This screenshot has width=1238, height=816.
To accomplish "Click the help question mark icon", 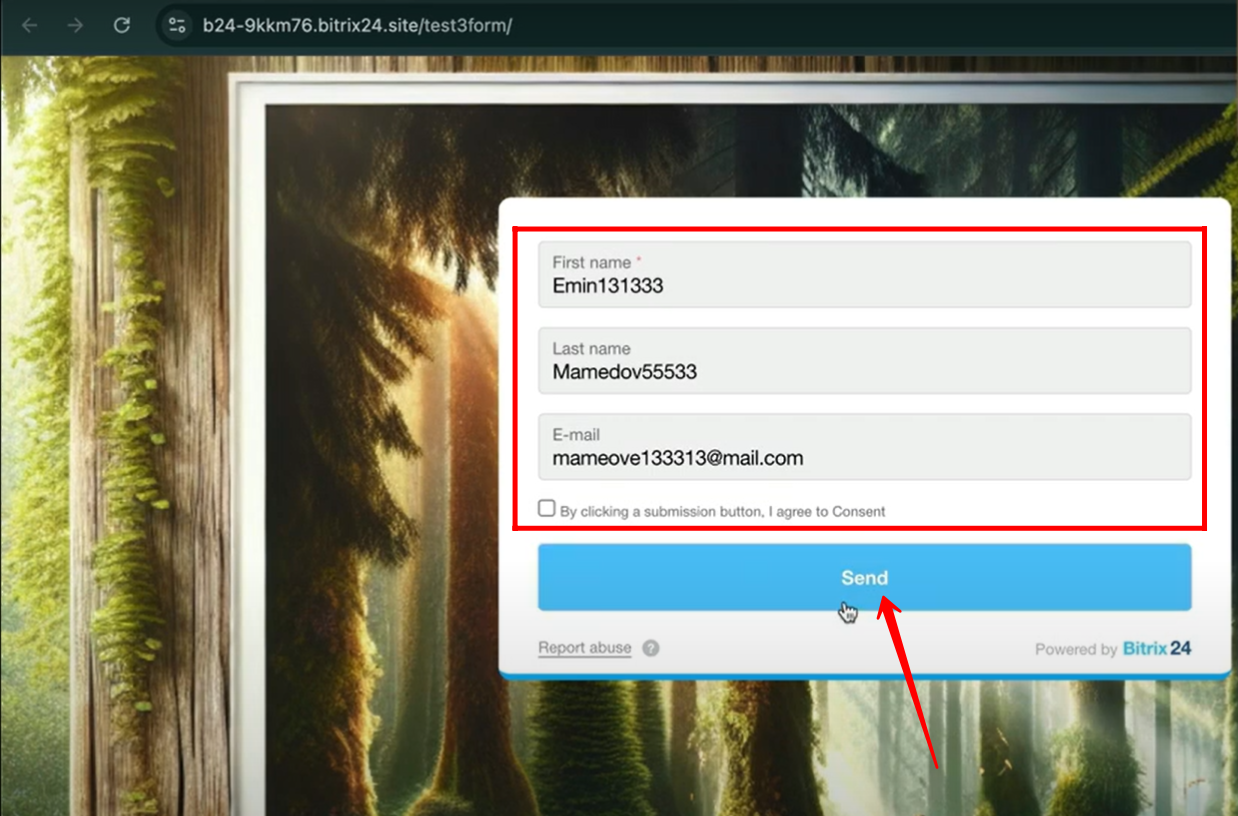I will click(651, 648).
